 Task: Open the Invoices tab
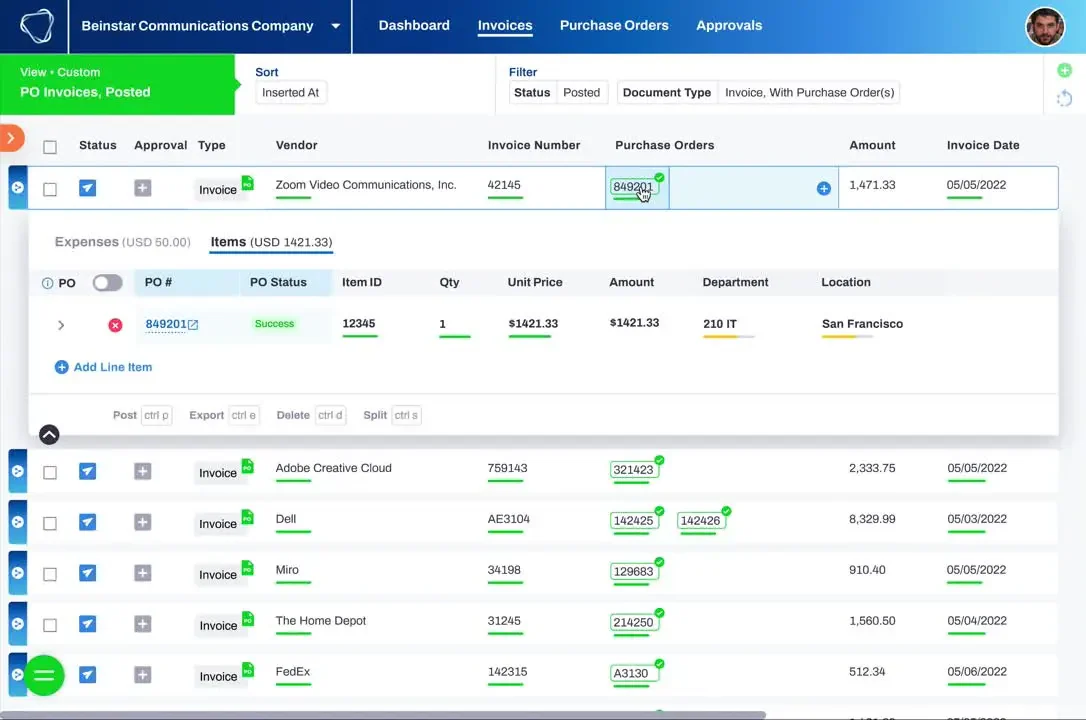[505, 26]
